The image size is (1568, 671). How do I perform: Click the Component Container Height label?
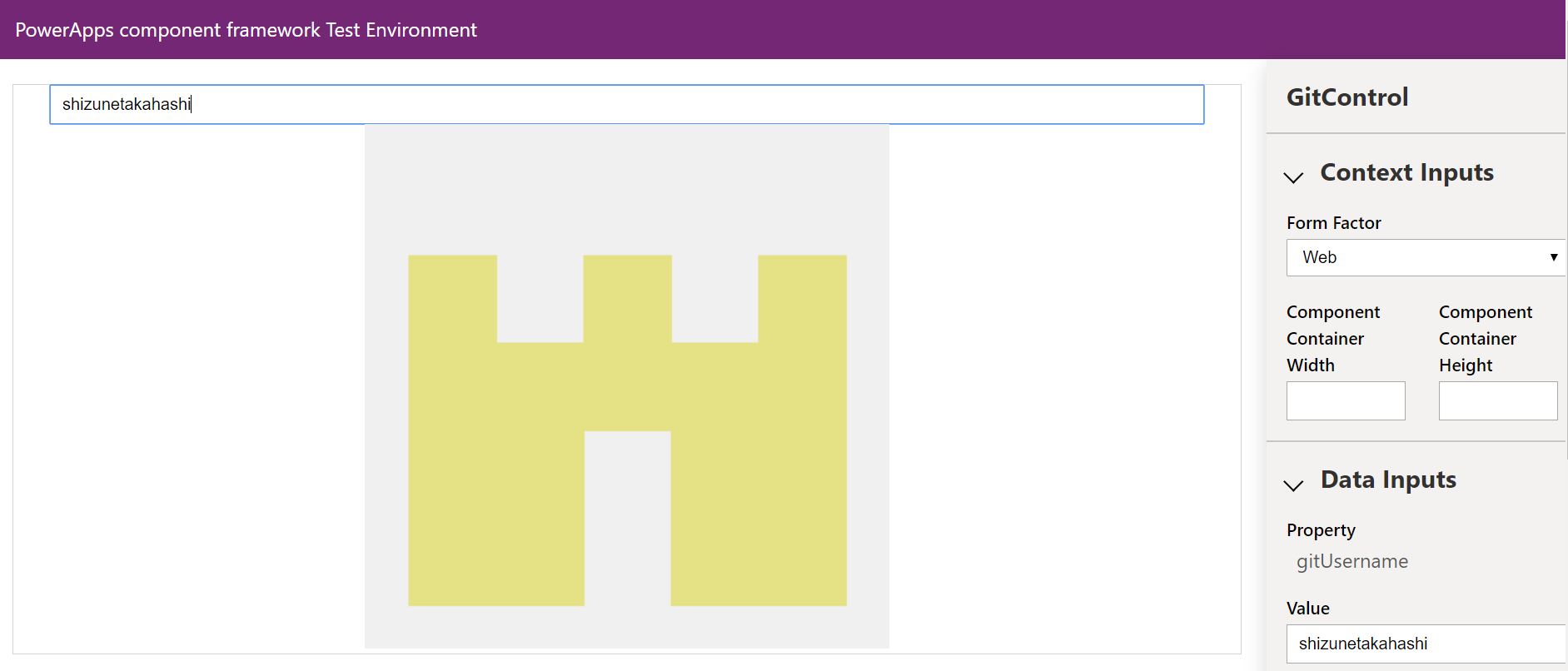(x=1486, y=339)
